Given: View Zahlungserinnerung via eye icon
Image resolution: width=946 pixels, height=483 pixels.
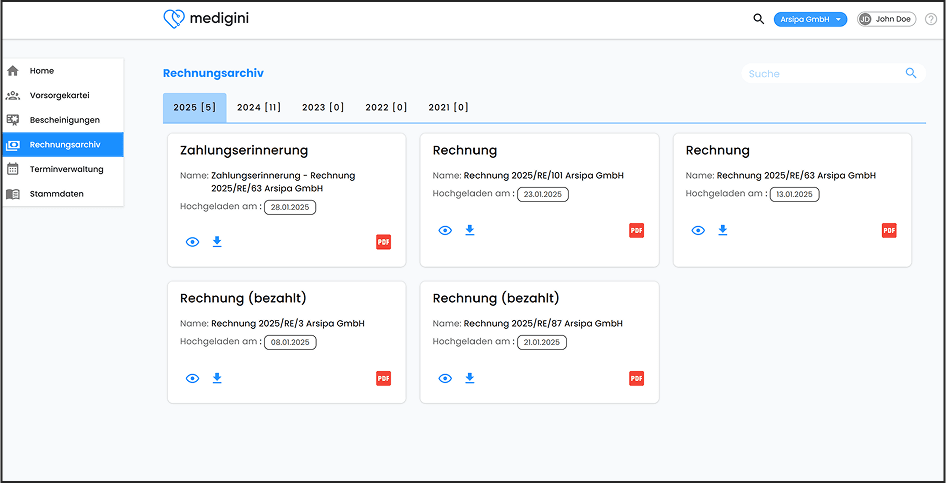Looking at the screenshot, I should click(192, 242).
